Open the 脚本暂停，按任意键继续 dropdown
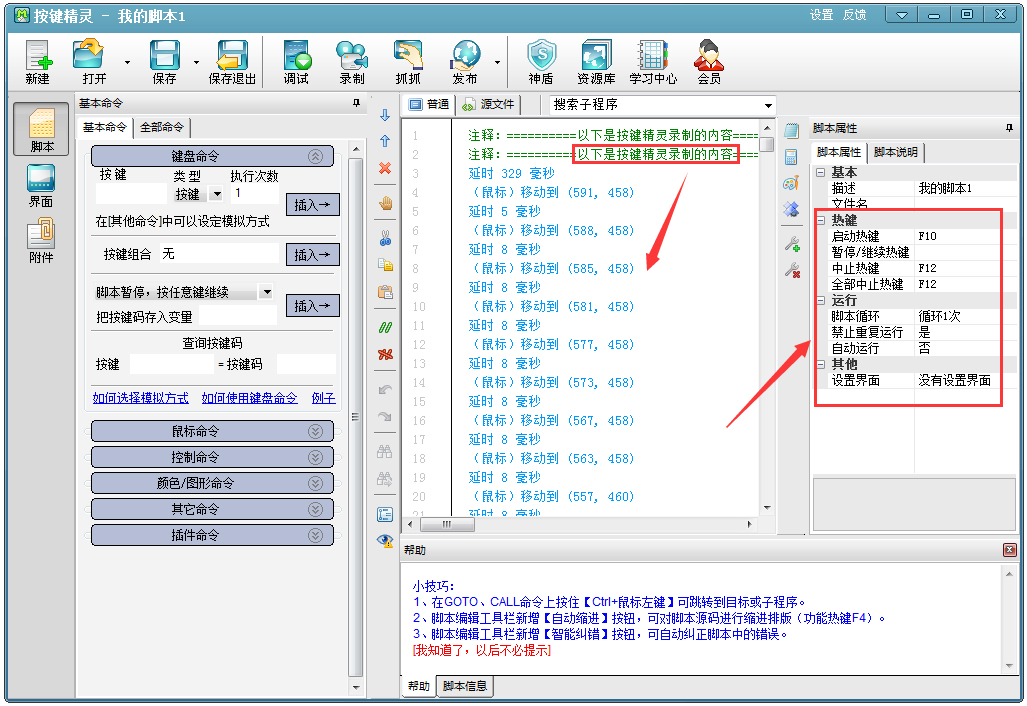This screenshot has height=706, width=1027. pyautogui.click(x=266, y=292)
